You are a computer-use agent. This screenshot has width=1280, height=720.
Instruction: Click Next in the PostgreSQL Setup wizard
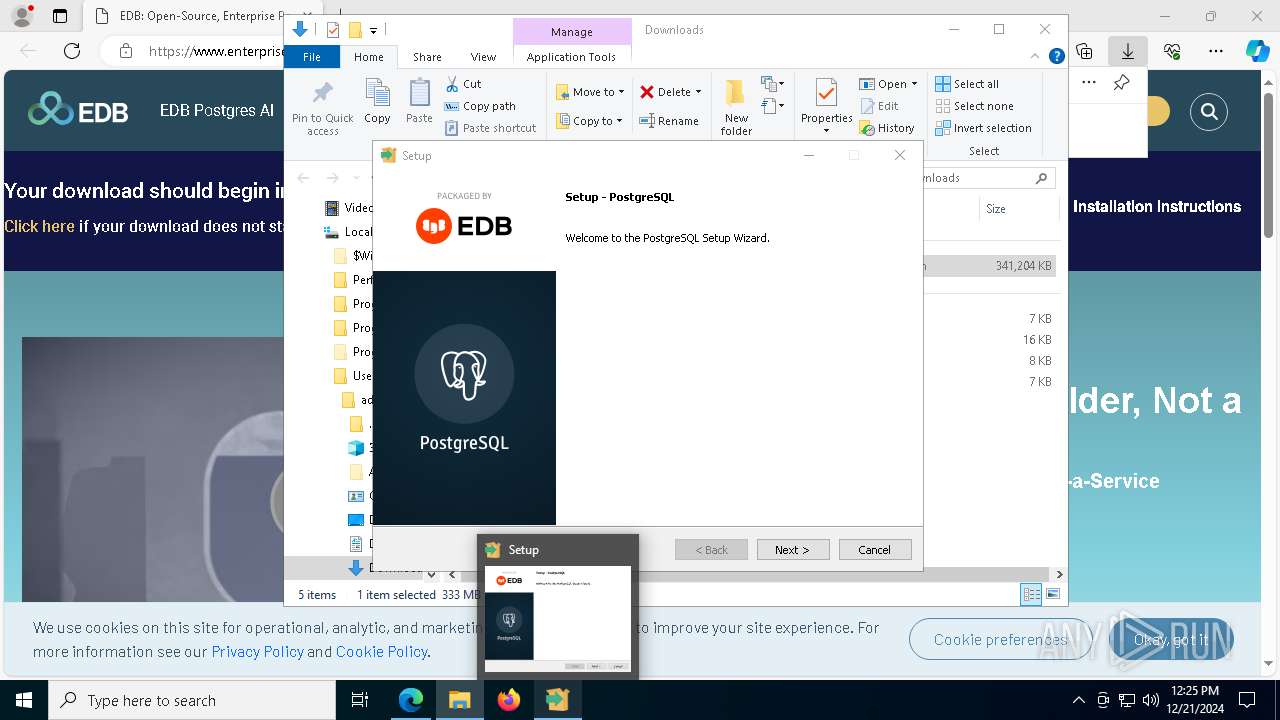point(791,549)
